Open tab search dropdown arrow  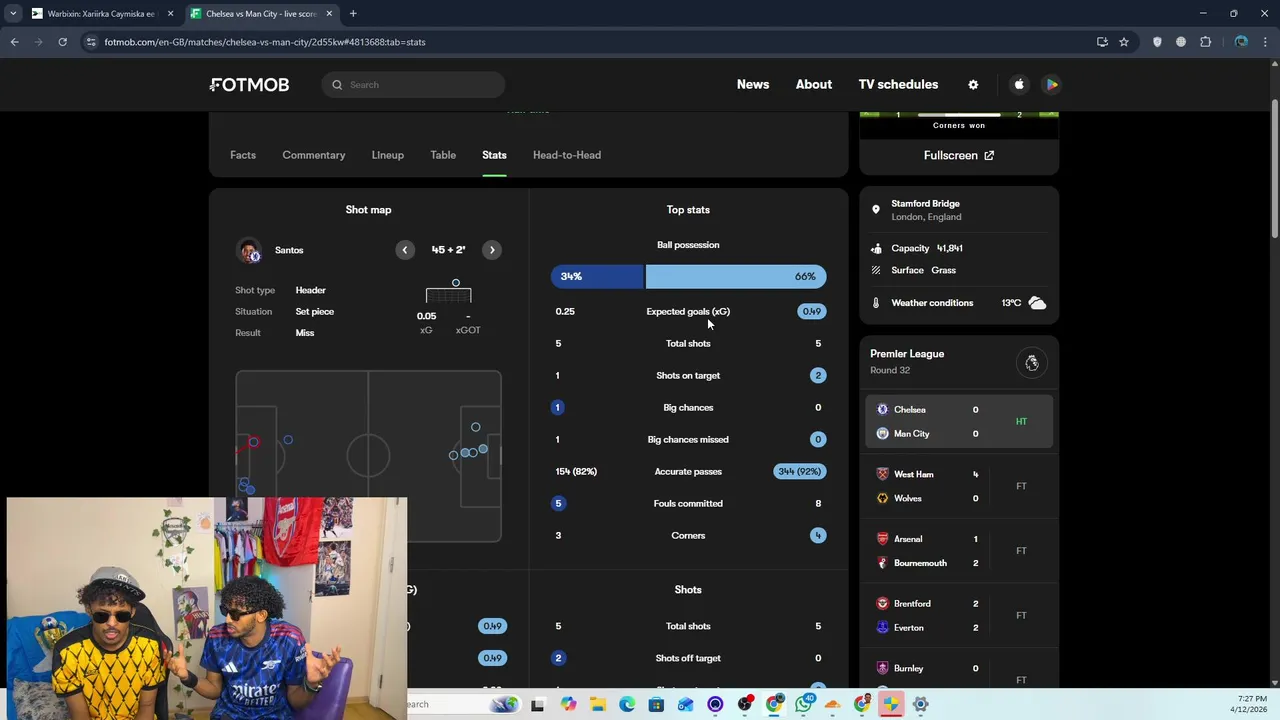point(13,14)
